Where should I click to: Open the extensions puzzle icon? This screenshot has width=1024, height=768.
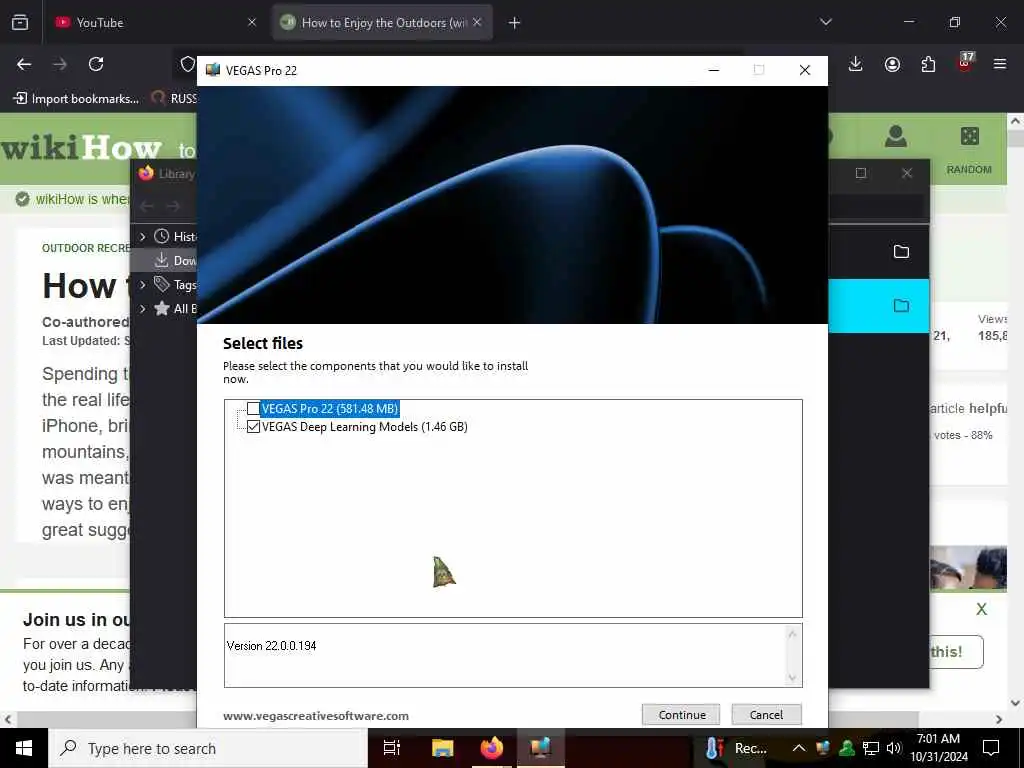(x=928, y=64)
